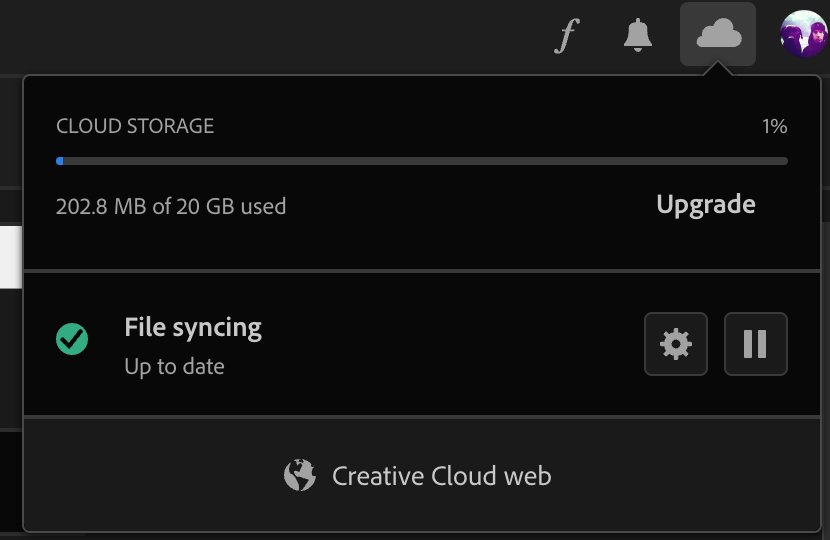Click the File syncing title

click(193, 328)
